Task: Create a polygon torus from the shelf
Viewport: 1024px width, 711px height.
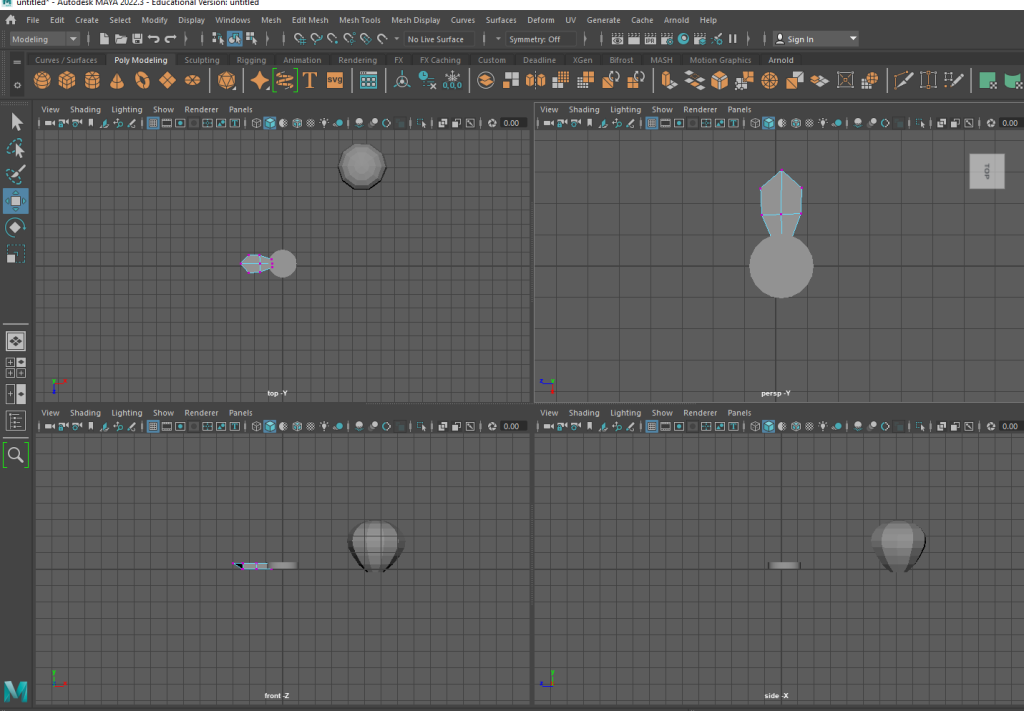Action: pos(142,80)
